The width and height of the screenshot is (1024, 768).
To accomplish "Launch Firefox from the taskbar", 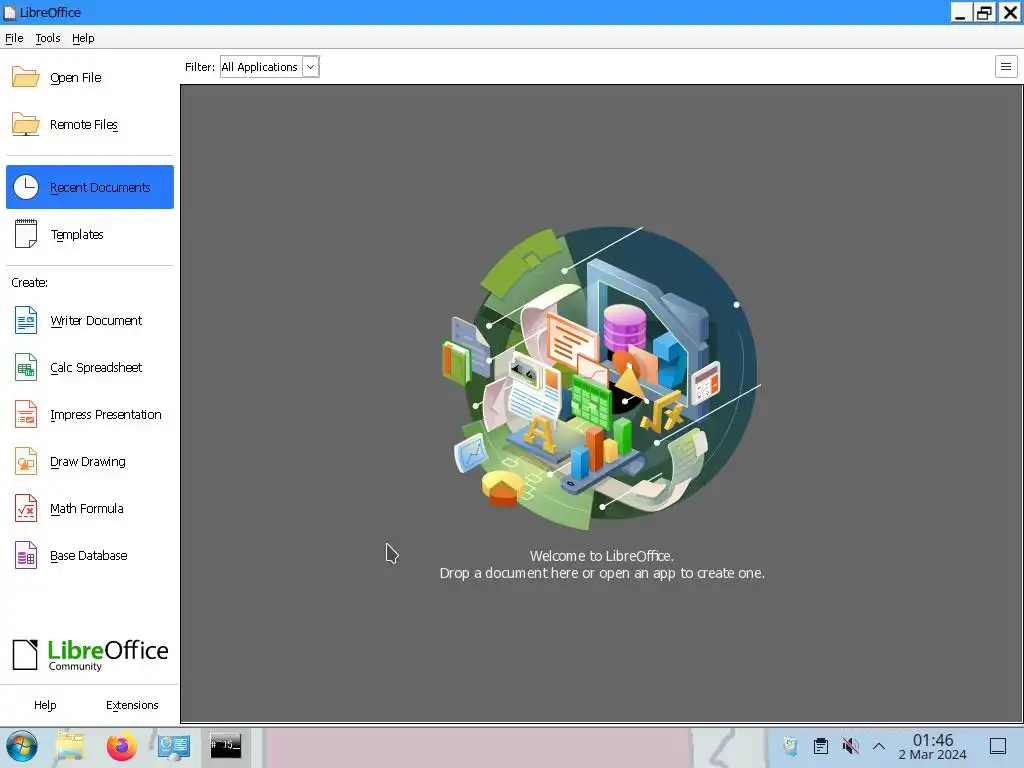I will (x=121, y=746).
